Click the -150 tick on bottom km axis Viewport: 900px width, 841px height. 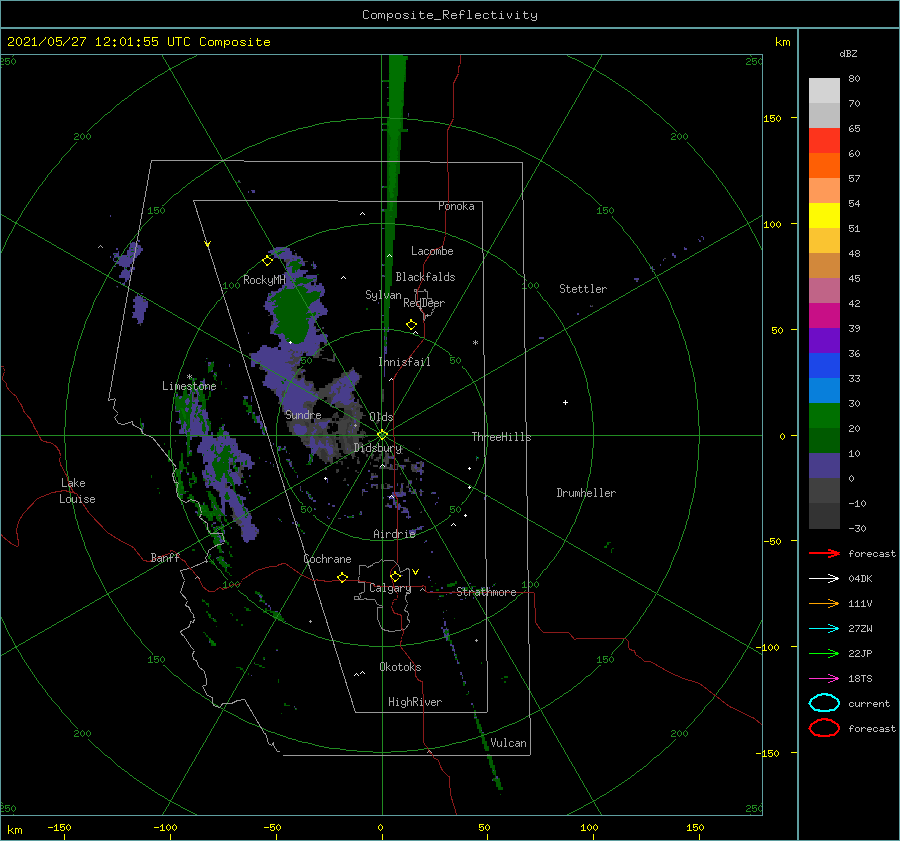pyautogui.click(x=59, y=827)
